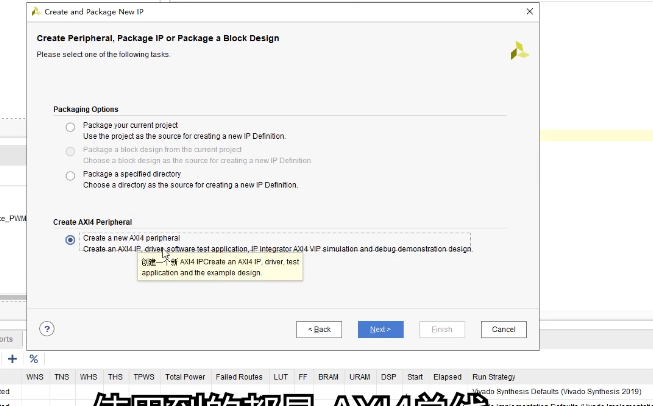
Task: Click the Failed Routes column header
Action: point(239,377)
